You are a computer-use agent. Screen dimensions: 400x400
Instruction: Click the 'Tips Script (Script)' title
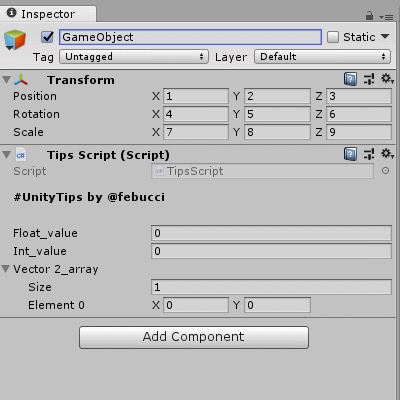point(108,155)
